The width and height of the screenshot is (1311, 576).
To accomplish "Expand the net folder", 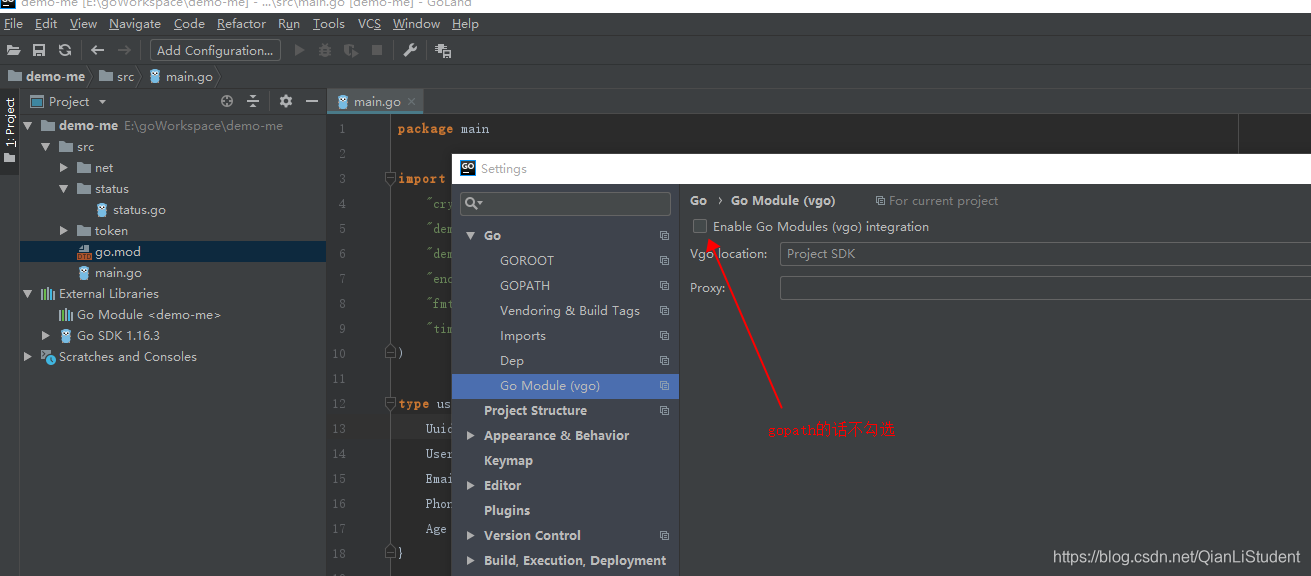I will (x=64, y=168).
